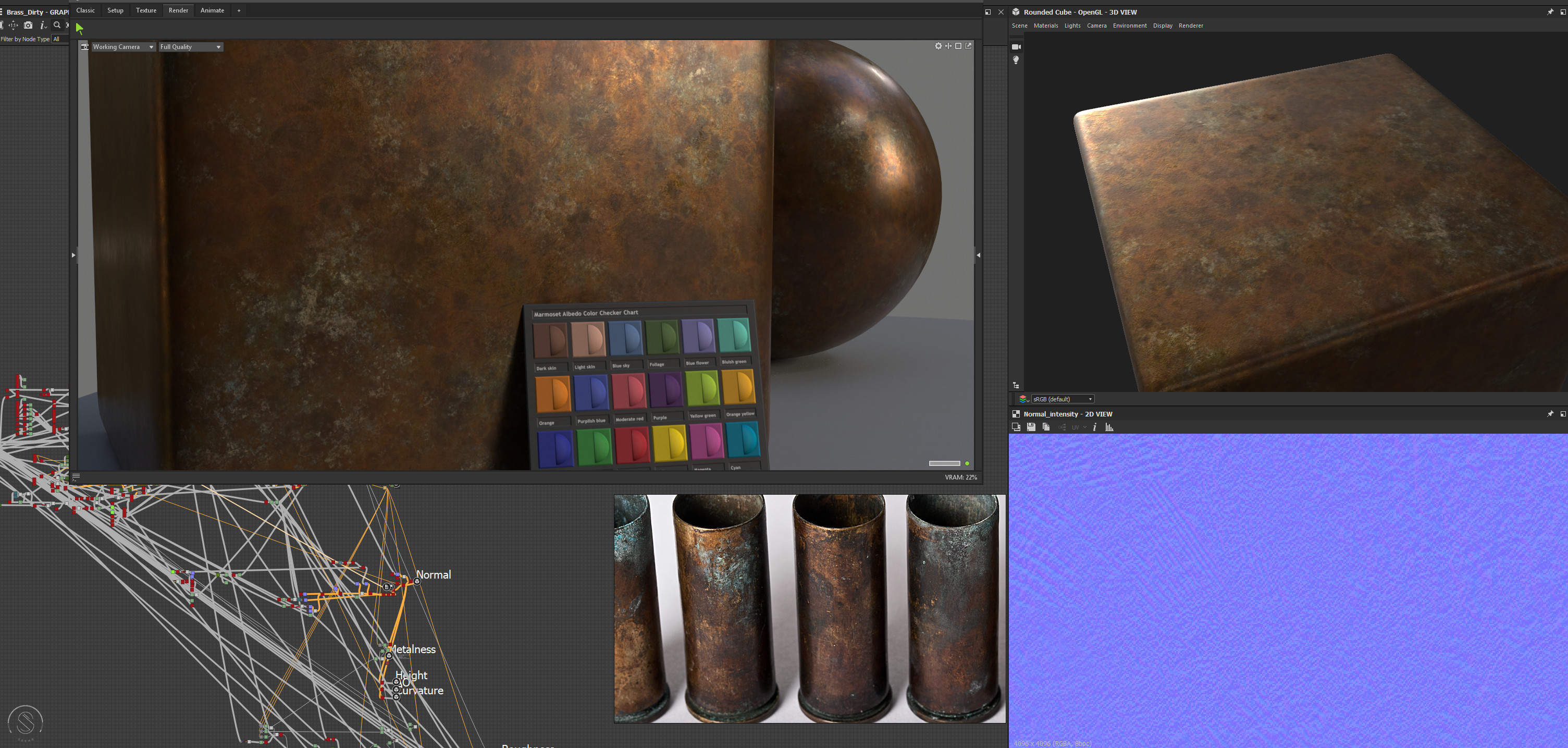Take graph snapshot with camera icon

coord(28,25)
